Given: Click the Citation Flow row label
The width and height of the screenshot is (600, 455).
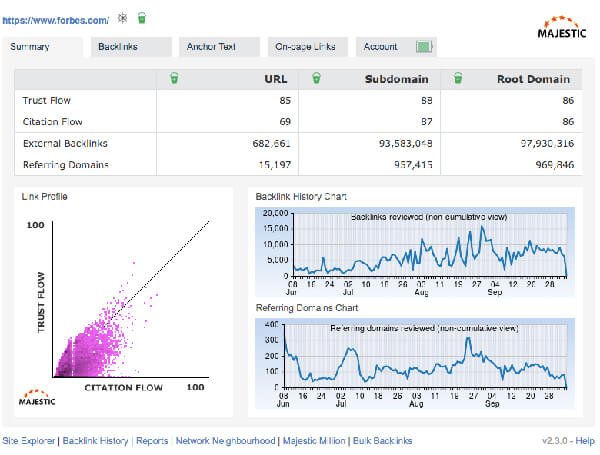Looking at the screenshot, I should point(52,122).
